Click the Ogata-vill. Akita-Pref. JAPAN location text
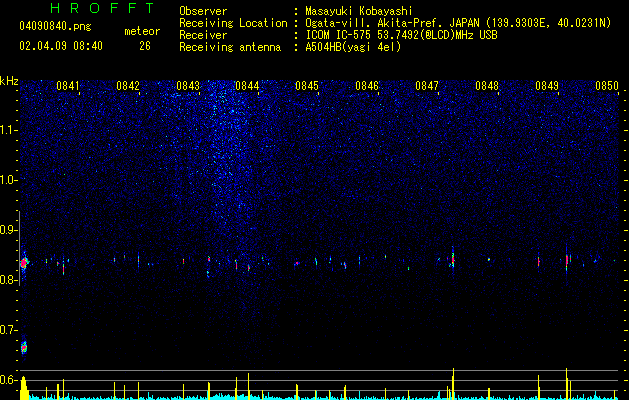The width and height of the screenshot is (629, 400). coord(458,23)
